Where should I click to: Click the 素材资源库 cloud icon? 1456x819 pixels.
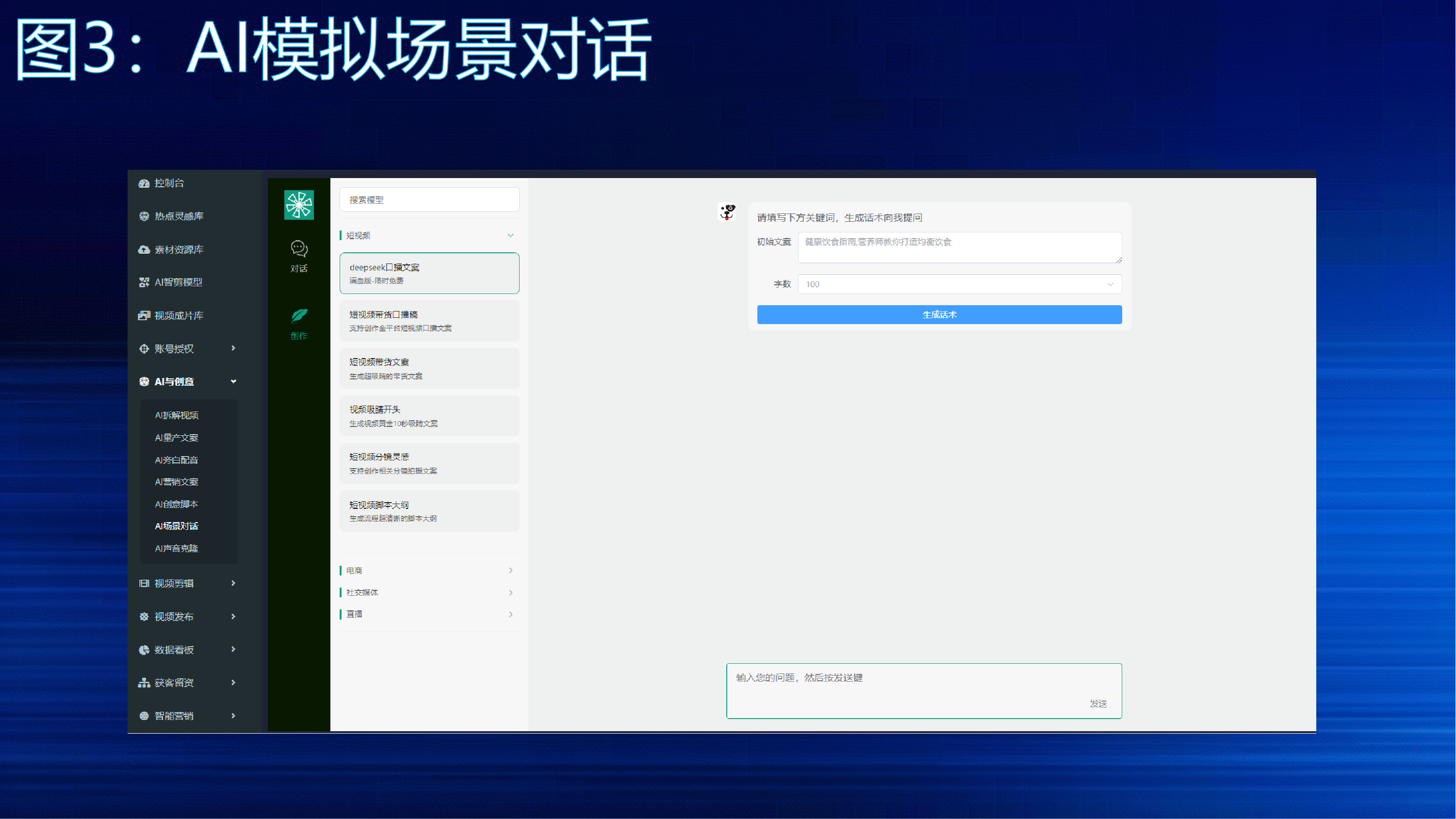click(x=144, y=249)
